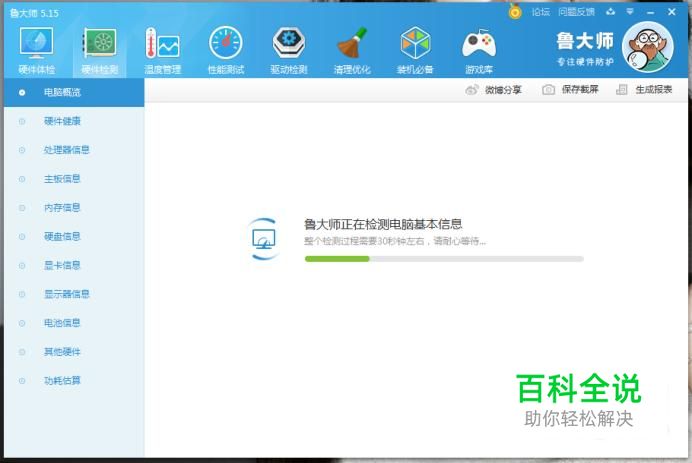Click the green detection progress bar
The image size is (692, 463).
tap(444, 259)
